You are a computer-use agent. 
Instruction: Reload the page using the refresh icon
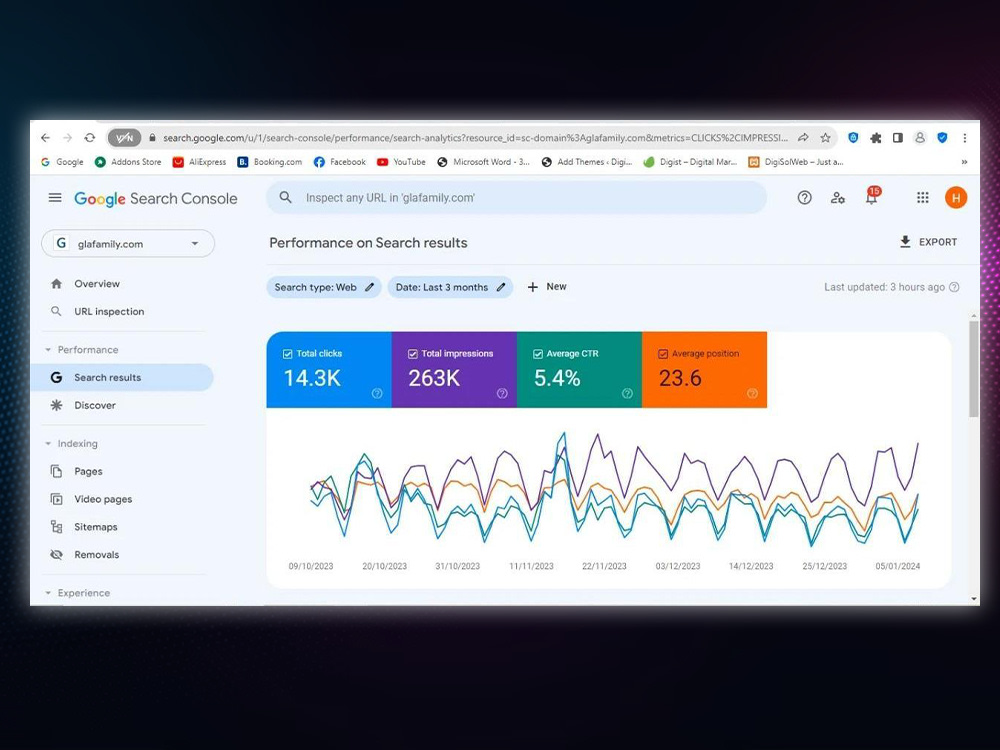tap(90, 138)
